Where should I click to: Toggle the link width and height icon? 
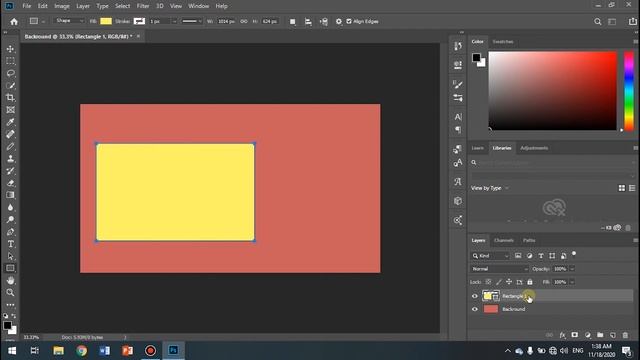click(x=244, y=21)
